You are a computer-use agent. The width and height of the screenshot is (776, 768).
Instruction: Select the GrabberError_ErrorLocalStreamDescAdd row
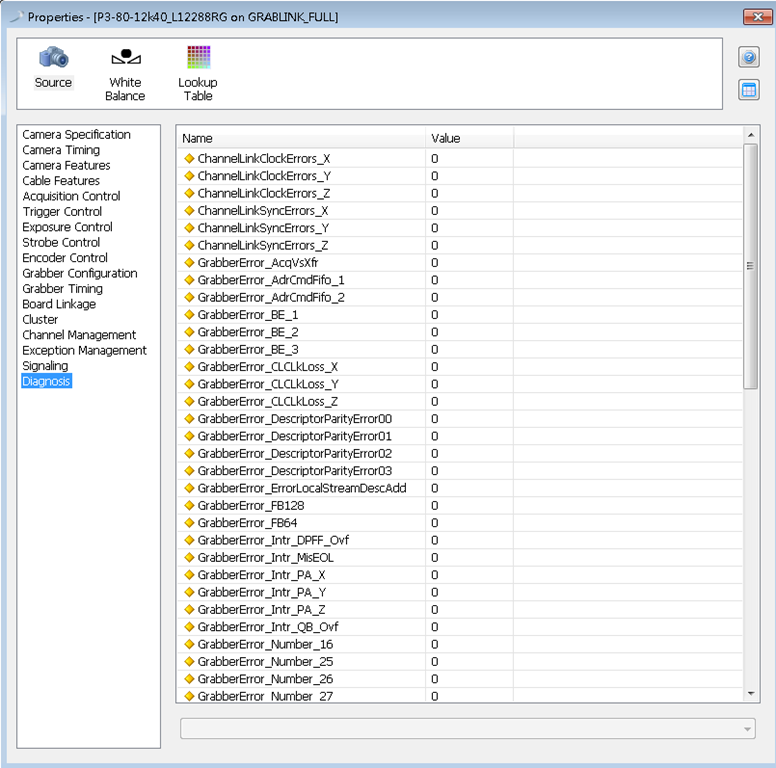coord(460,488)
